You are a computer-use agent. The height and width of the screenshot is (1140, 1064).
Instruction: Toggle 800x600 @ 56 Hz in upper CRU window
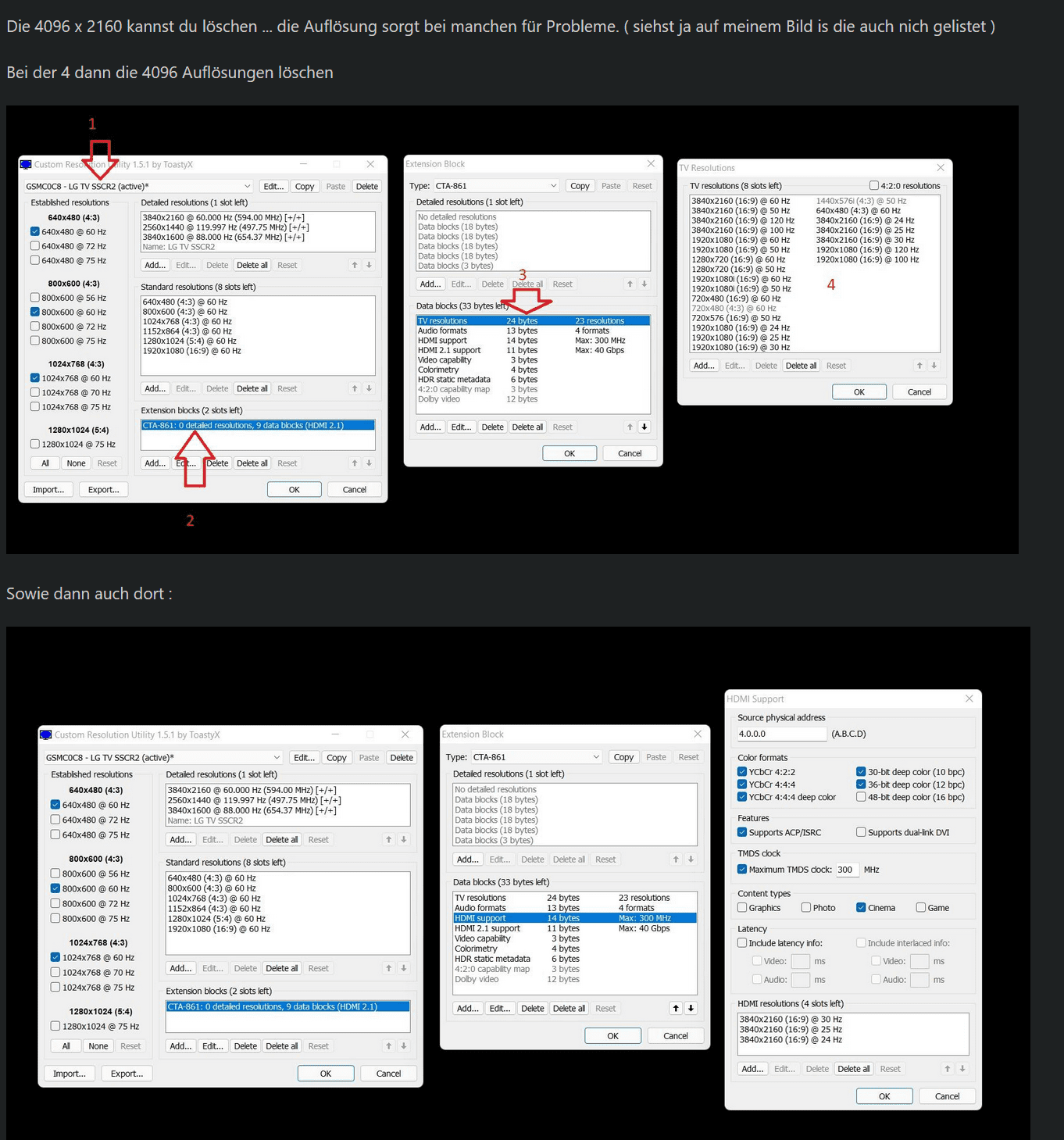pos(34,298)
